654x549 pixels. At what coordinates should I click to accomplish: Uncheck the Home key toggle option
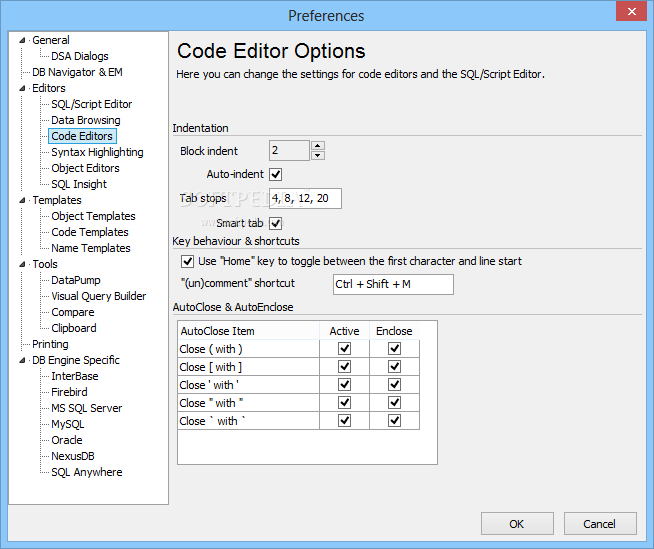[x=187, y=261]
